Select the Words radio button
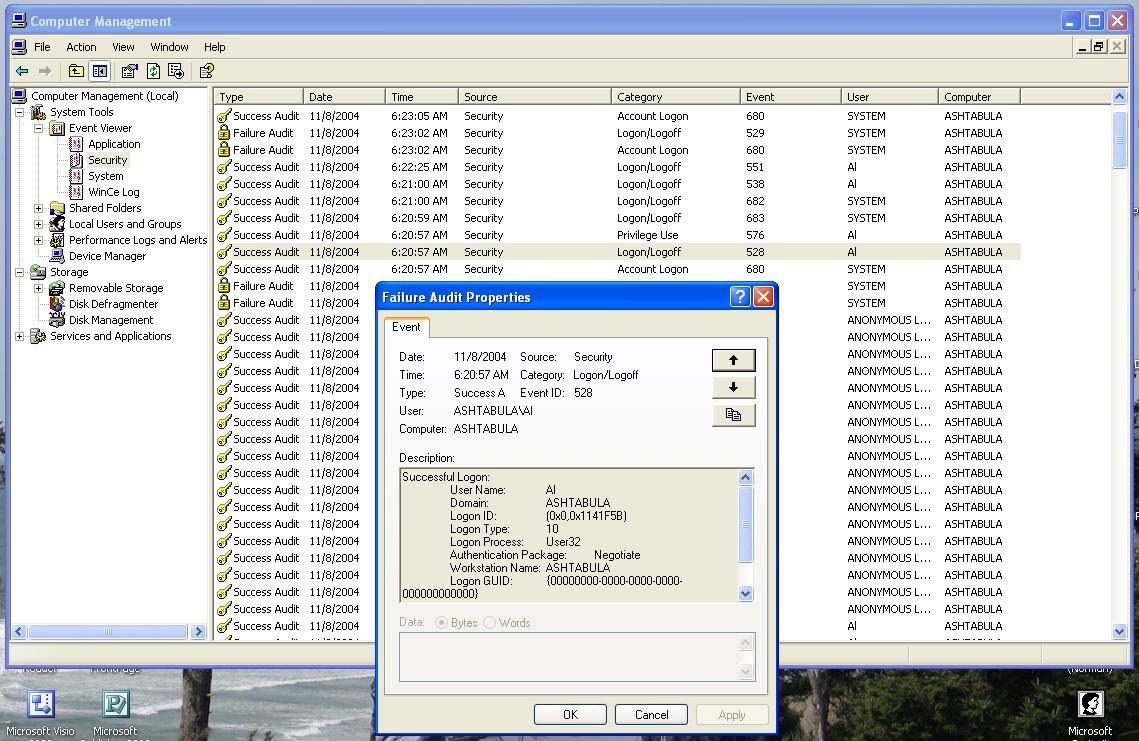The image size is (1139, 741). coord(490,623)
